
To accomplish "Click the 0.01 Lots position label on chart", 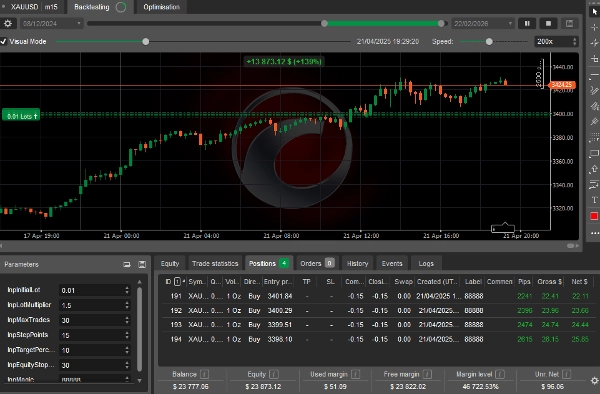I will [21, 116].
